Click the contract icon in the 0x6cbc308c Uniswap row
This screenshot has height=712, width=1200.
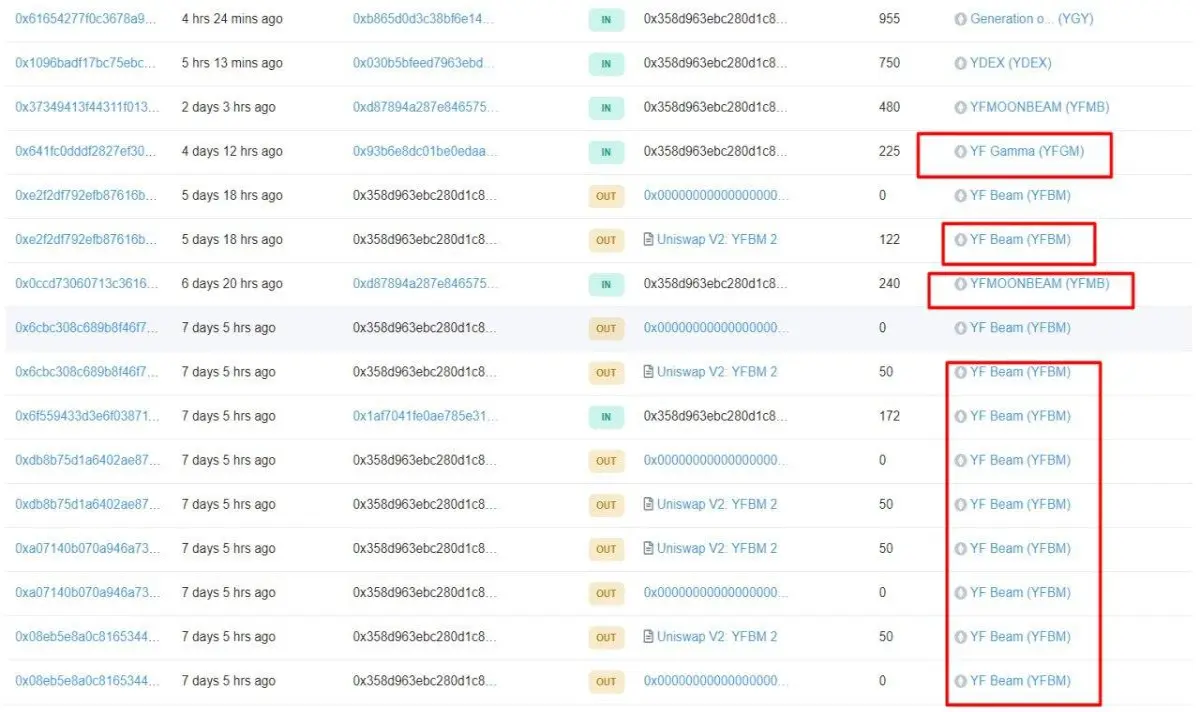(648, 371)
